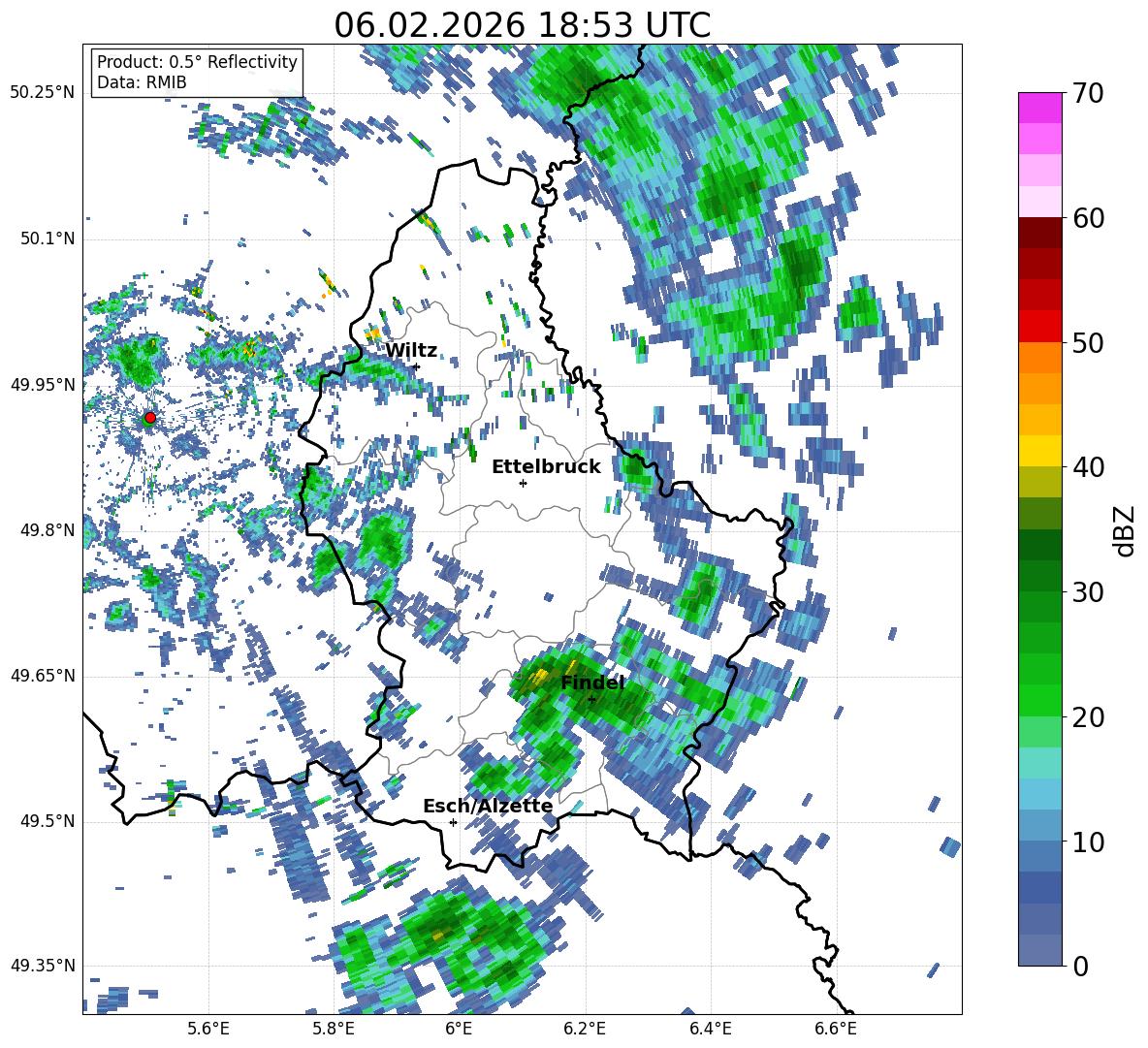Click the 50 colorbar tick label
The width and height of the screenshot is (1148, 1048).
pos(1088,342)
